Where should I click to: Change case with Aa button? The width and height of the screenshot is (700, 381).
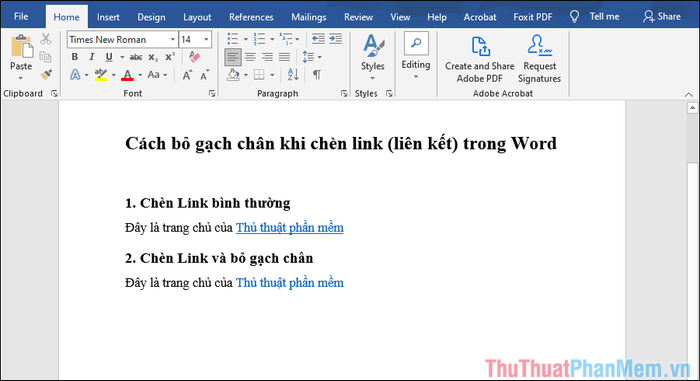pos(154,75)
